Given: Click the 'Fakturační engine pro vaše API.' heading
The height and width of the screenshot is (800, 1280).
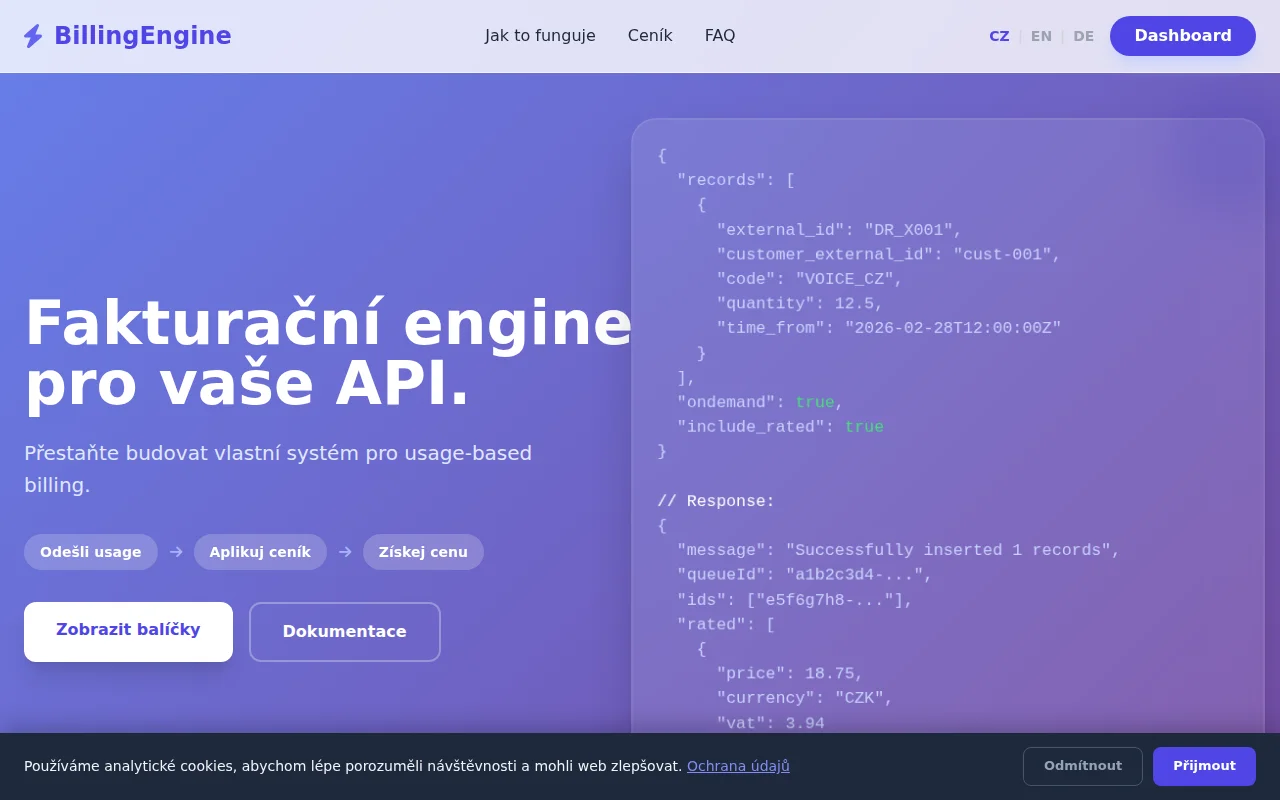Looking at the screenshot, I should [328, 353].
